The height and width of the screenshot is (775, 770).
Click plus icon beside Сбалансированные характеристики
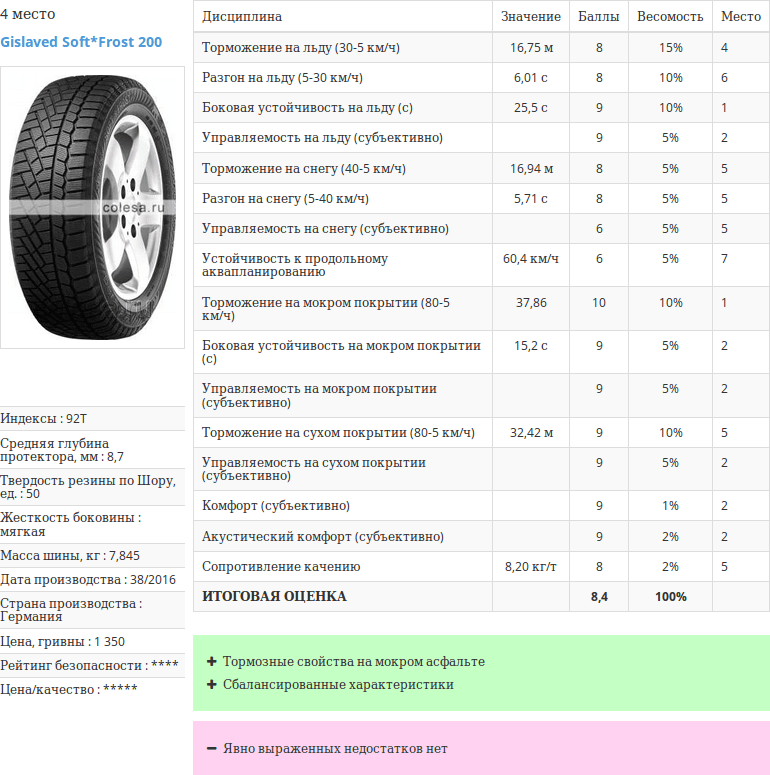tap(211, 685)
